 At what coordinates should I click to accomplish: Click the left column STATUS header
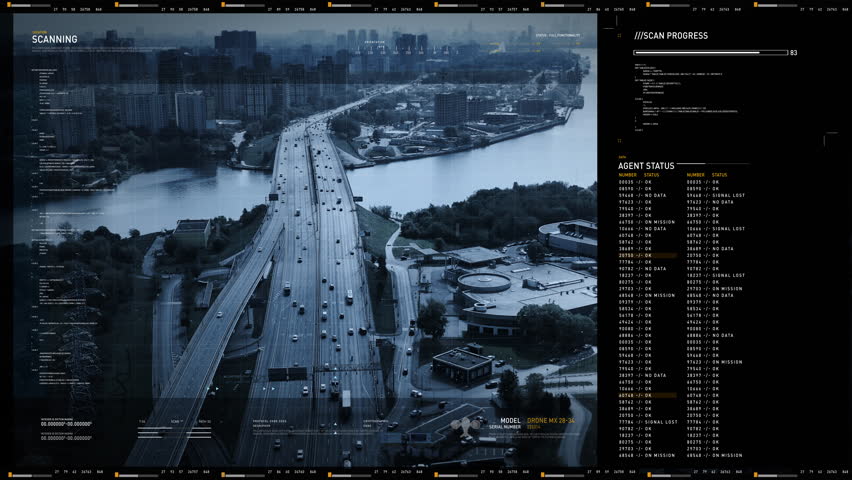pos(651,175)
